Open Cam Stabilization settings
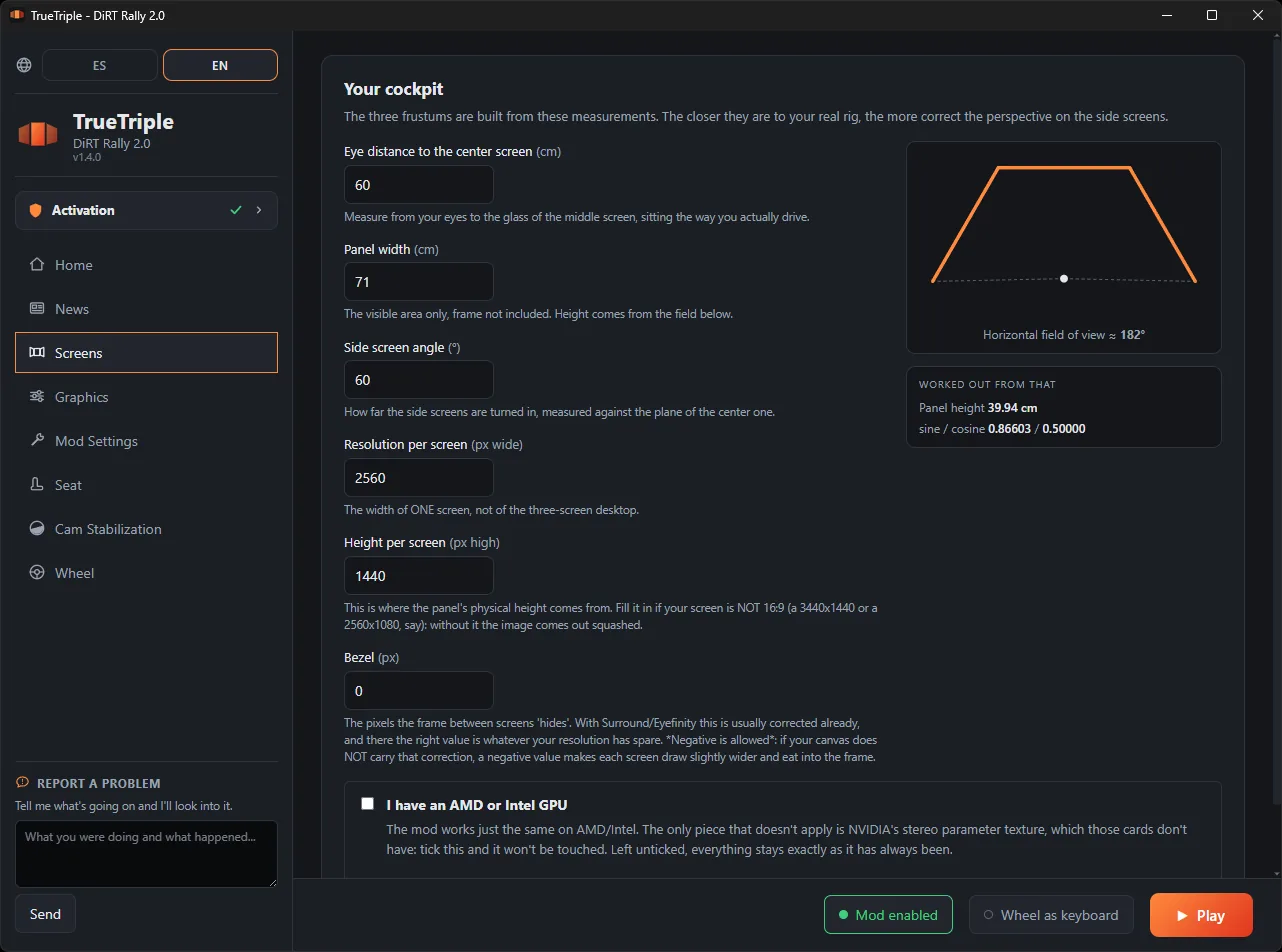This screenshot has height=952, width=1282. [146, 529]
